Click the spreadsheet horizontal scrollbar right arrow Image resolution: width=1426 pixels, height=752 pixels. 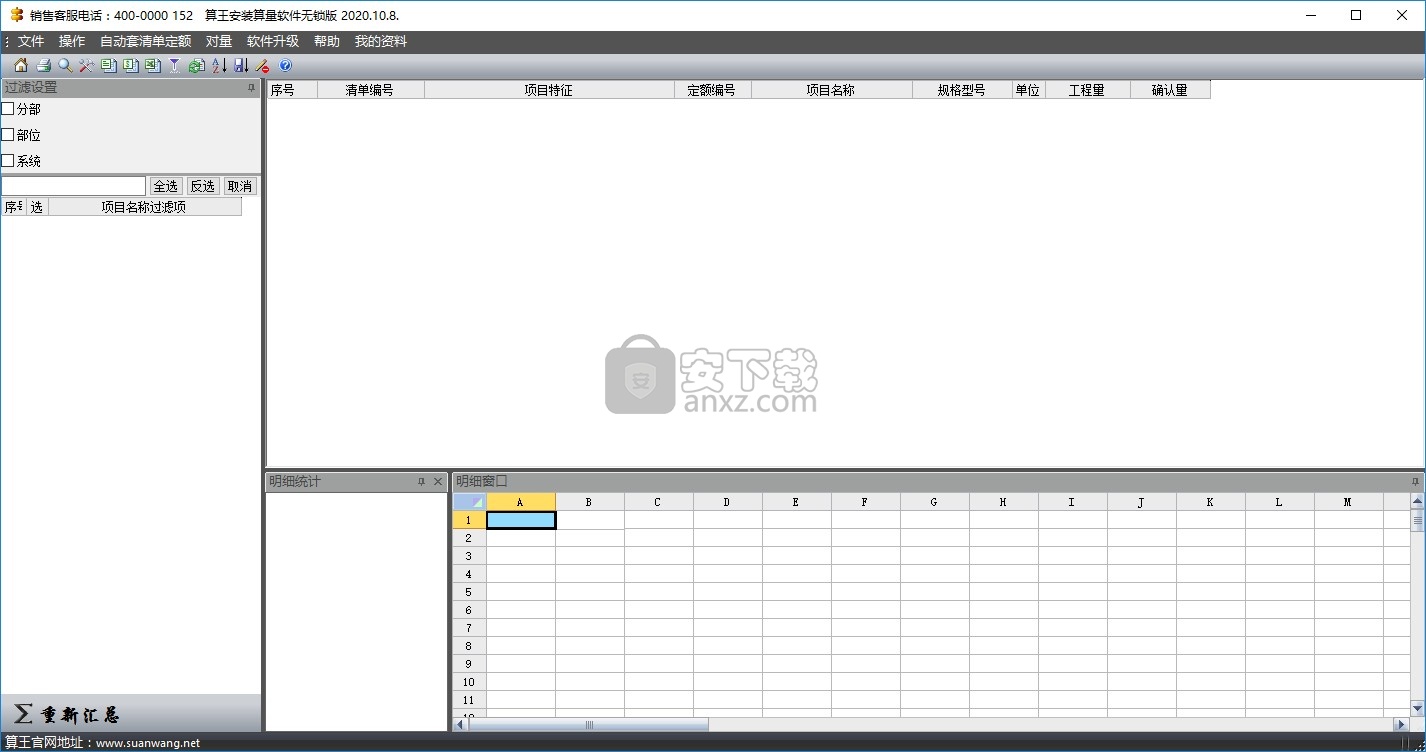click(1400, 725)
